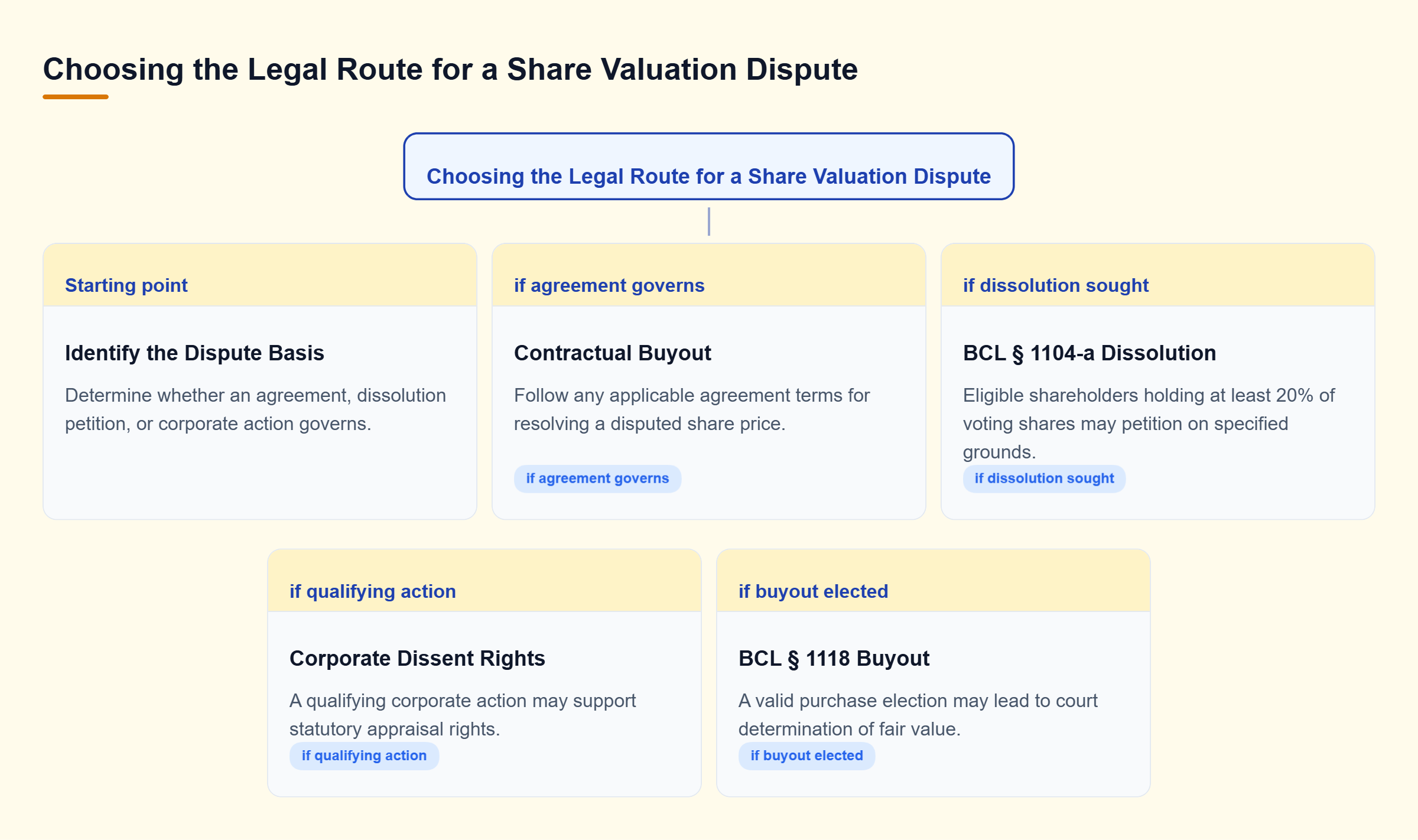The width and height of the screenshot is (1418, 840).
Task: Select the 'Corporate Dissent Rights' heading
Action: [x=417, y=659]
